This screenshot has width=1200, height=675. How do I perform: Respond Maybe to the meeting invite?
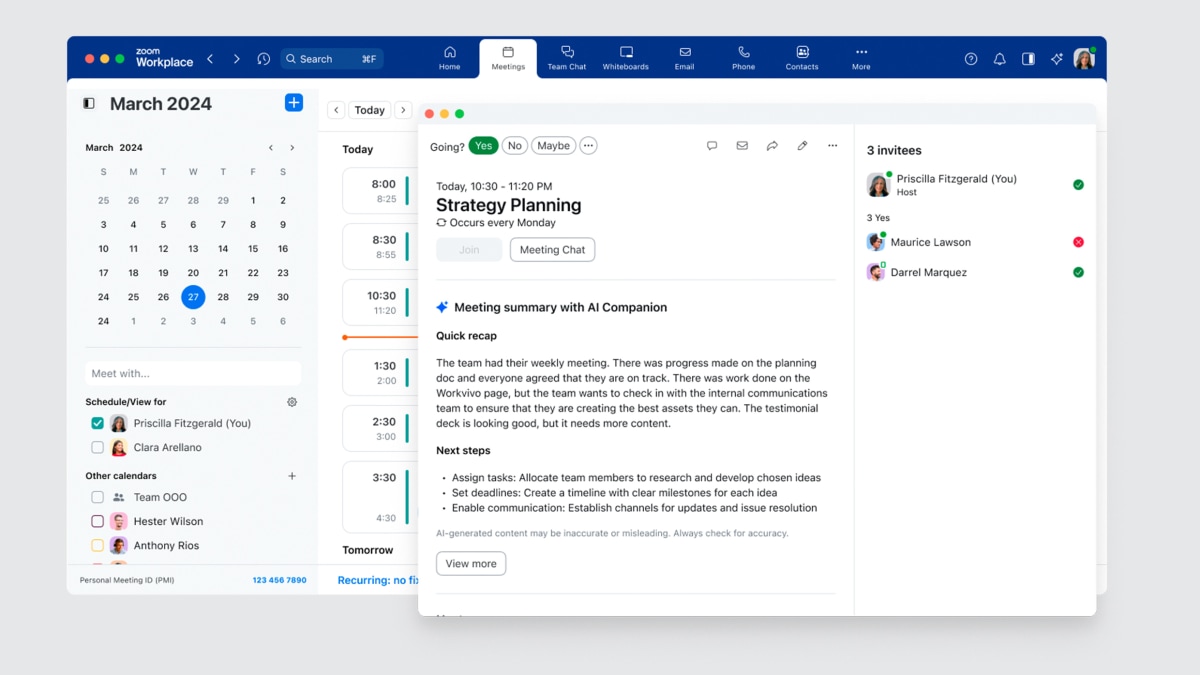click(553, 146)
